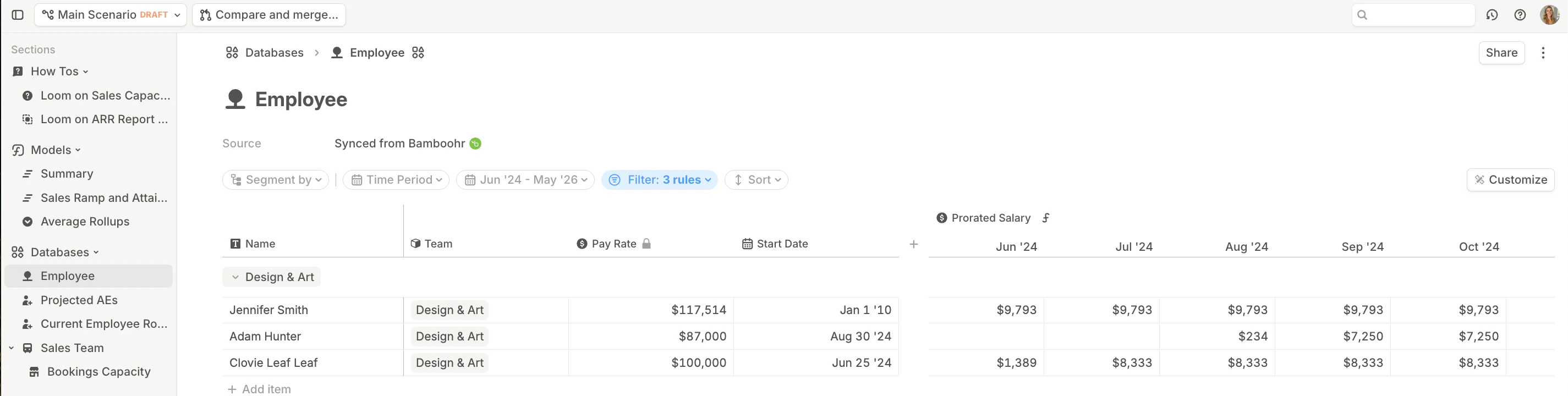Open the three-dot more options menu
The image size is (1568, 396).
click(1543, 53)
